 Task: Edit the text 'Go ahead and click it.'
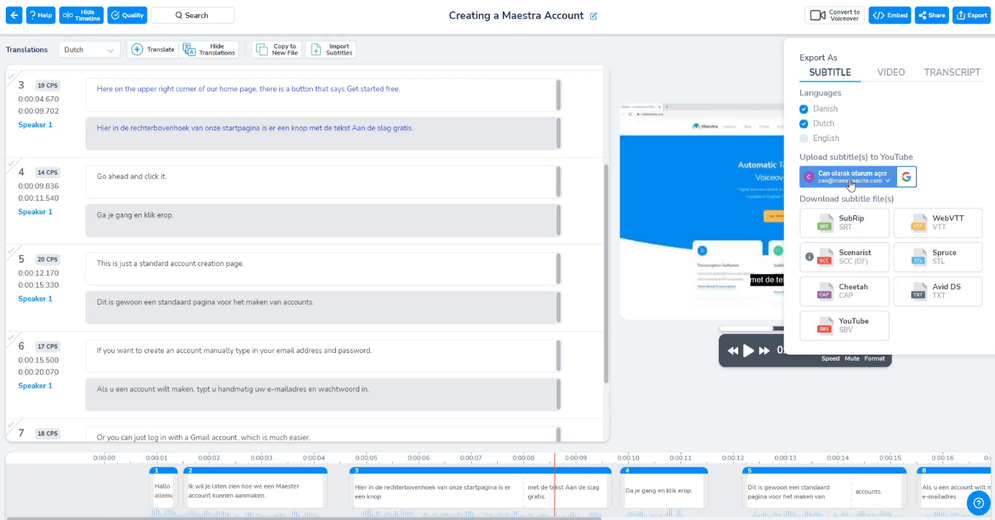pyautogui.click(x=323, y=182)
